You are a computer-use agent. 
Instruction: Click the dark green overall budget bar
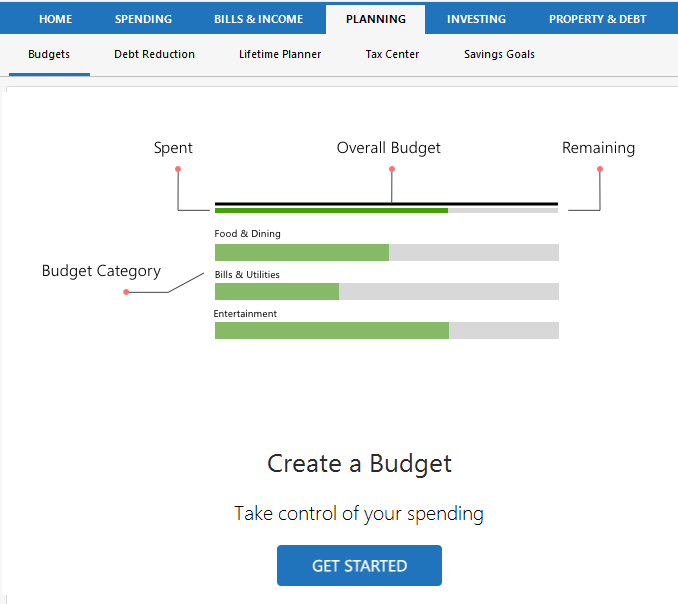[x=331, y=210]
